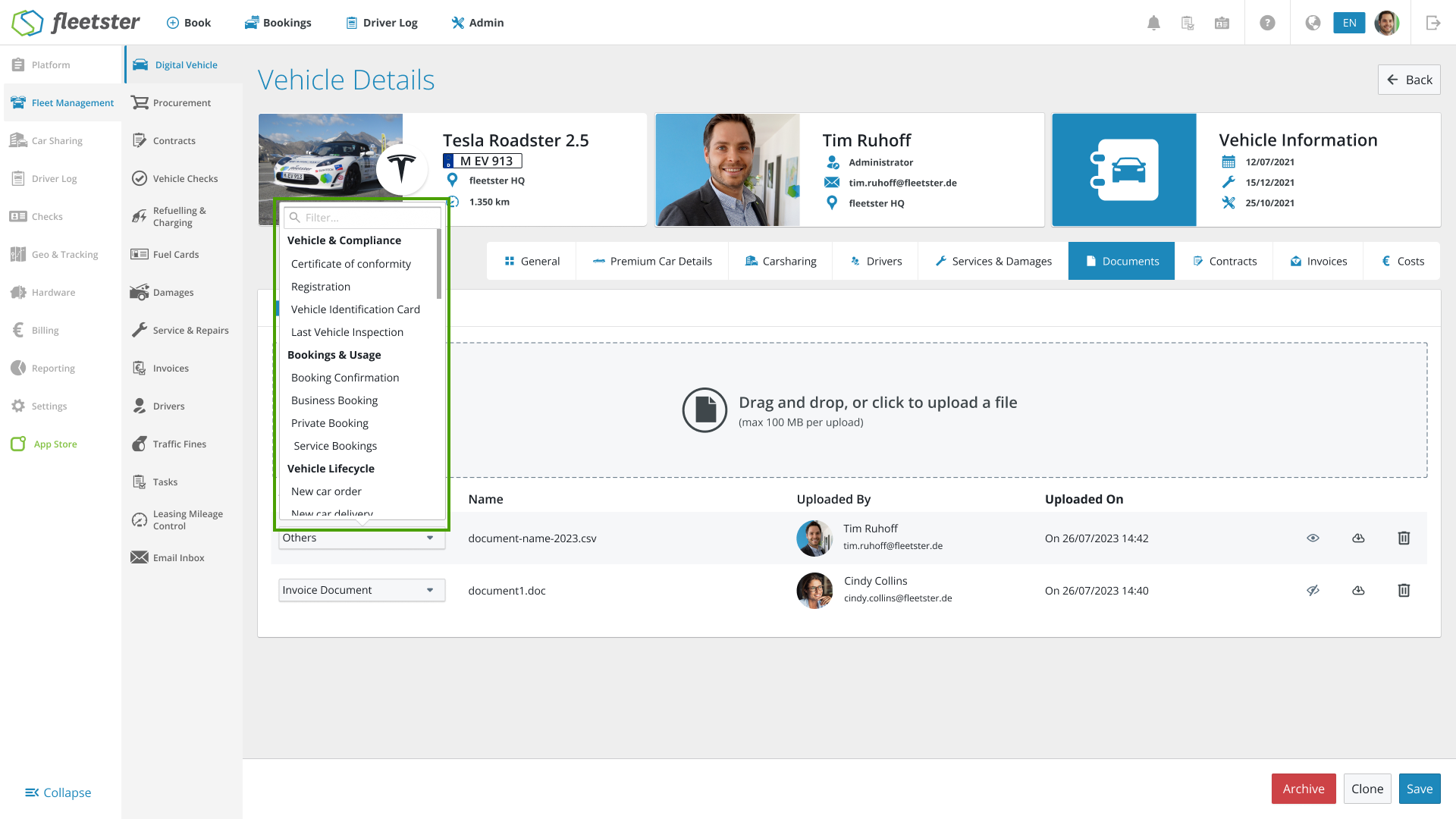Image resolution: width=1456 pixels, height=819 pixels.
Task: Open the Invoice Document type dropdown
Action: tap(362, 591)
